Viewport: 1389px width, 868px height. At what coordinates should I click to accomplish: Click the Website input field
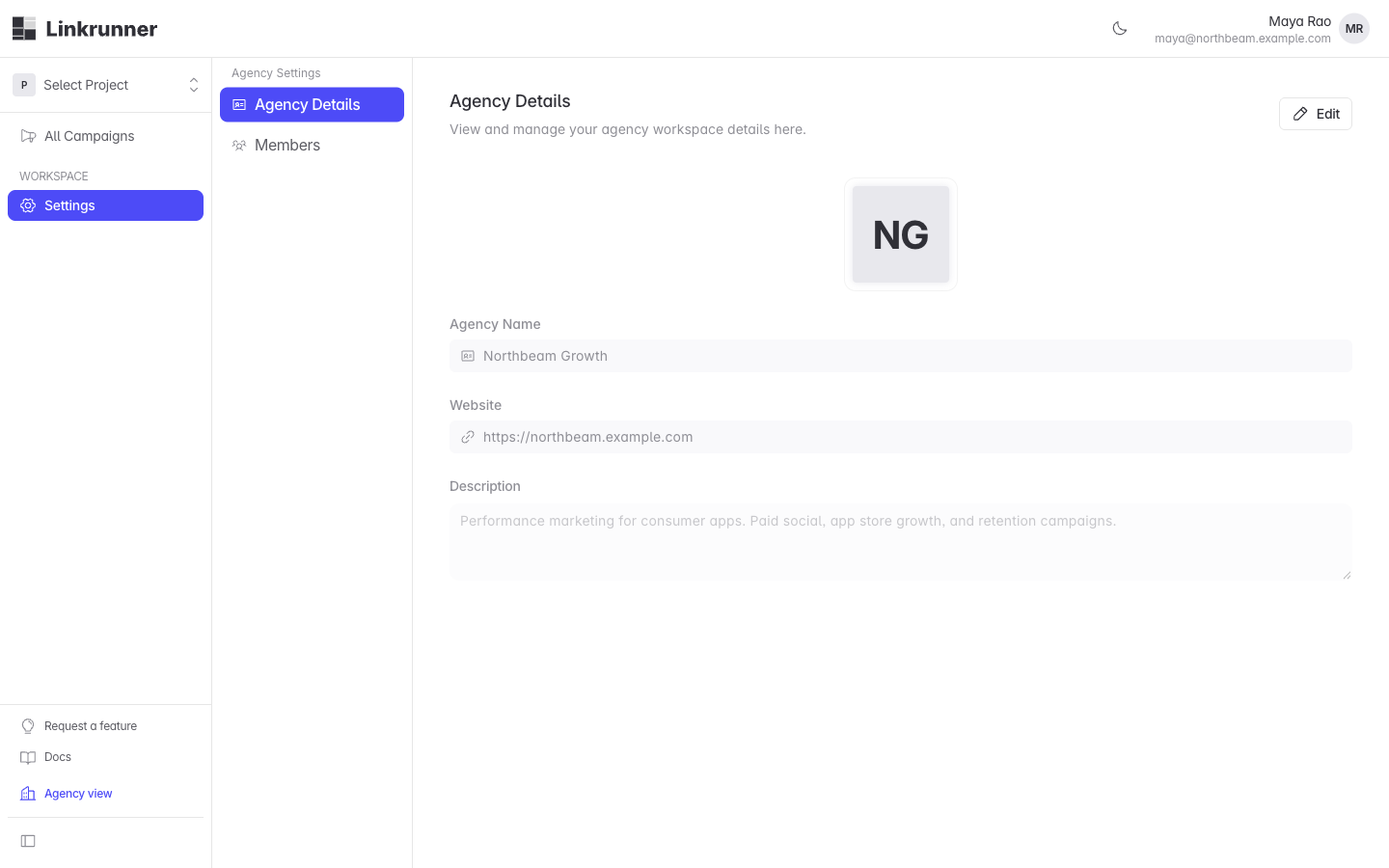coord(901,437)
